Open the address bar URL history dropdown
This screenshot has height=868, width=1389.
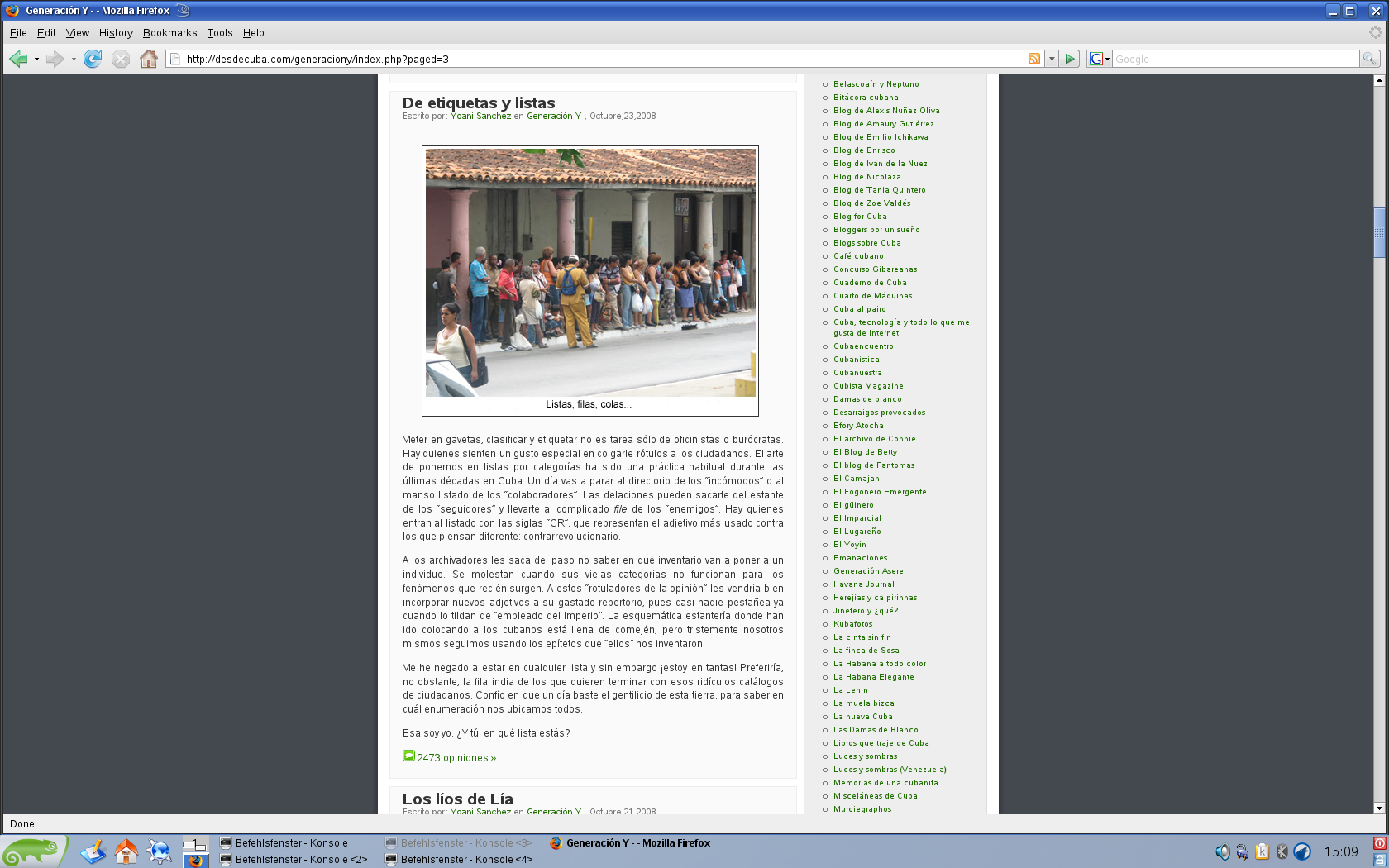pyautogui.click(x=1052, y=59)
